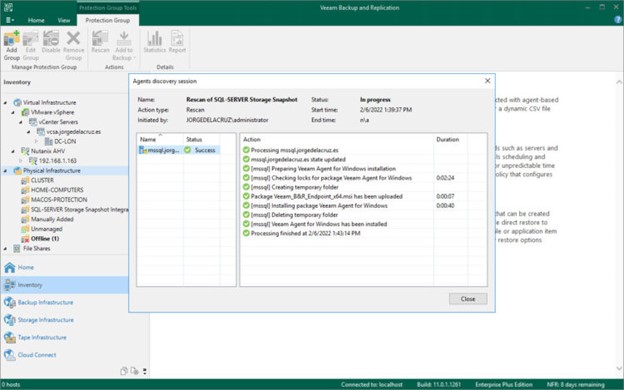The image size is (624, 390).
Task: Select 'Preparing Veeam Agent for Windows installation' entry
Action: [x=323, y=169]
